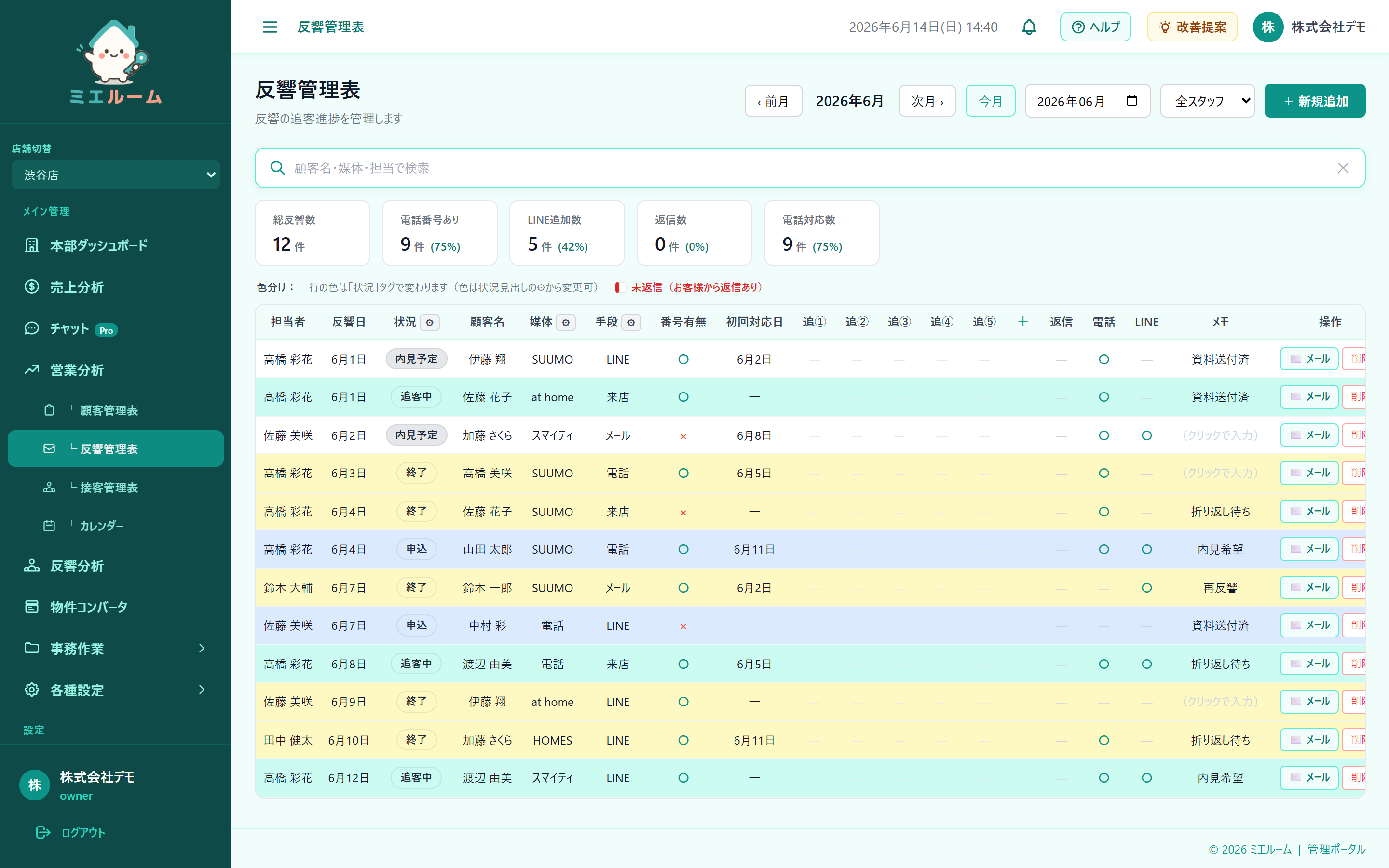This screenshot has width=1389, height=868.
Task: Toggle LINE circle in 鈴木 一郎 row
Action: pyautogui.click(x=1146, y=588)
